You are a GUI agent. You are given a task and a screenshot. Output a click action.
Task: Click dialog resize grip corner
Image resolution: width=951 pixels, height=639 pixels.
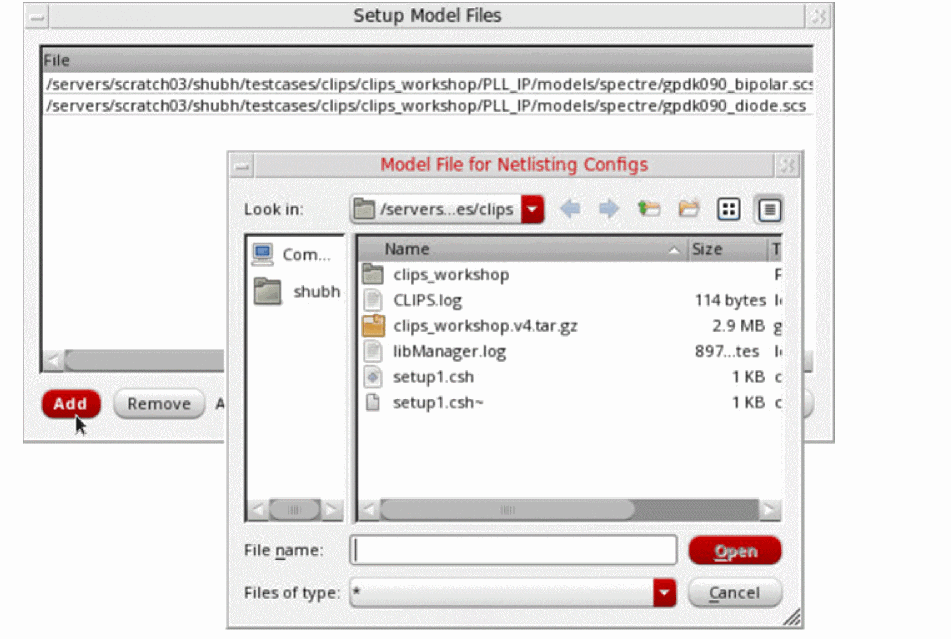pyautogui.click(x=791, y=617)
